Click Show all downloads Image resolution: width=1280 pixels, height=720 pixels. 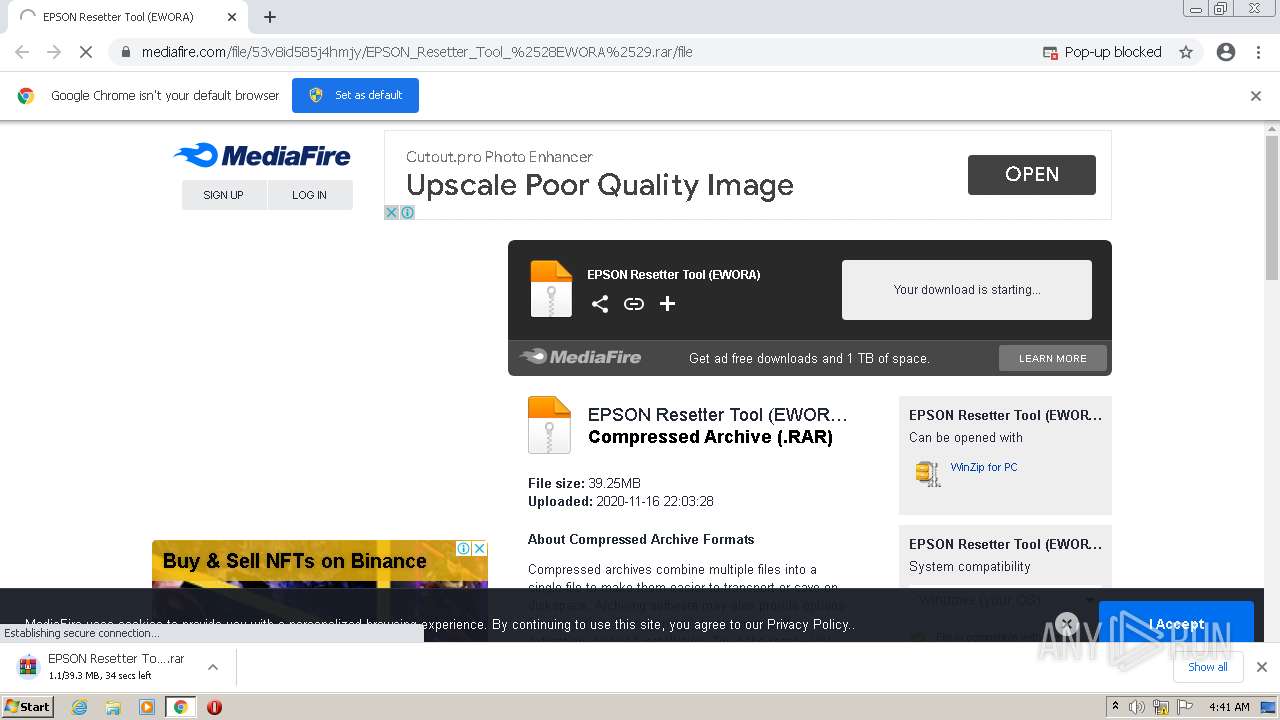point(1208,667)
